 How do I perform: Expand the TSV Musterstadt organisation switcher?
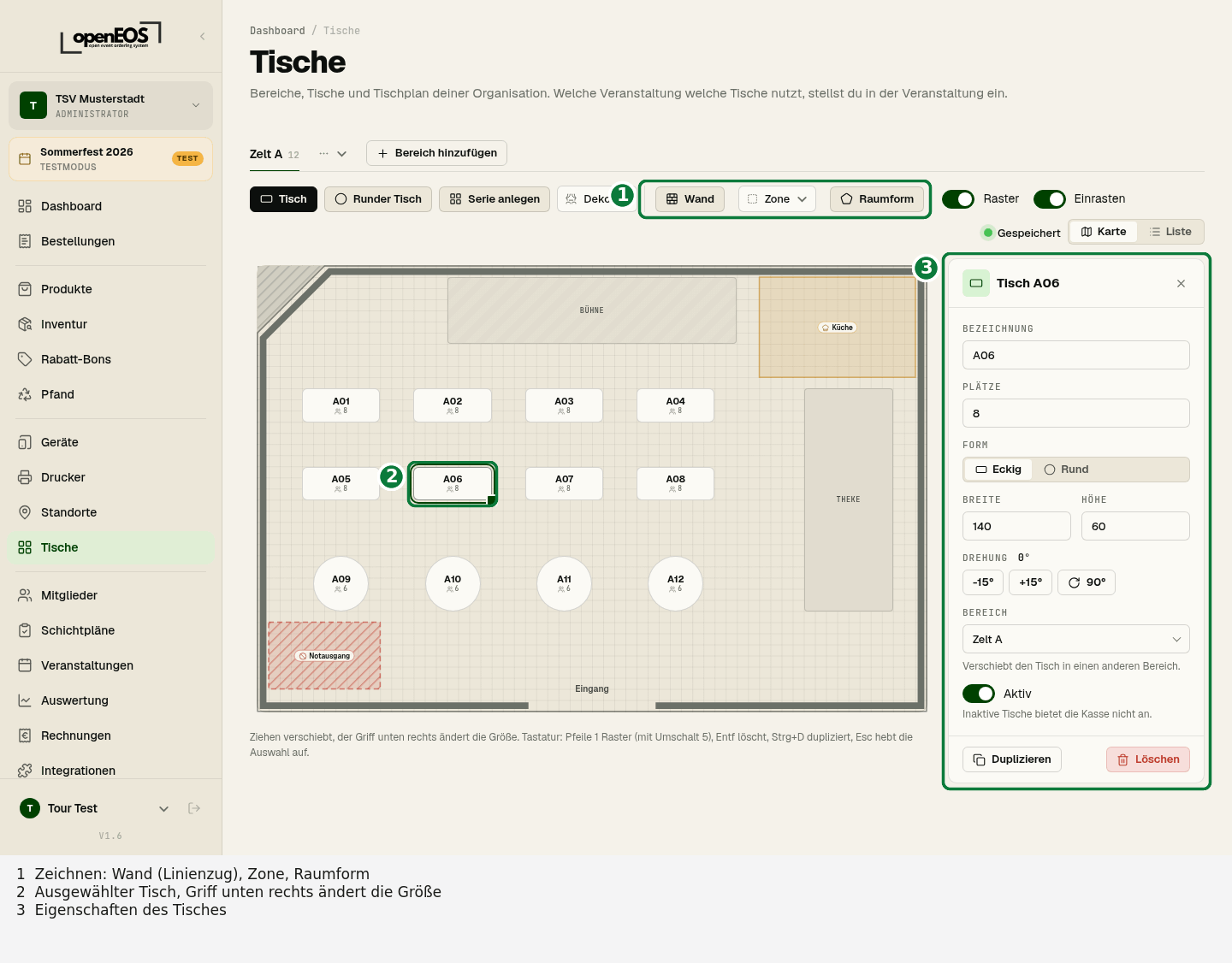pyautogui.click(x=111, y=105)
